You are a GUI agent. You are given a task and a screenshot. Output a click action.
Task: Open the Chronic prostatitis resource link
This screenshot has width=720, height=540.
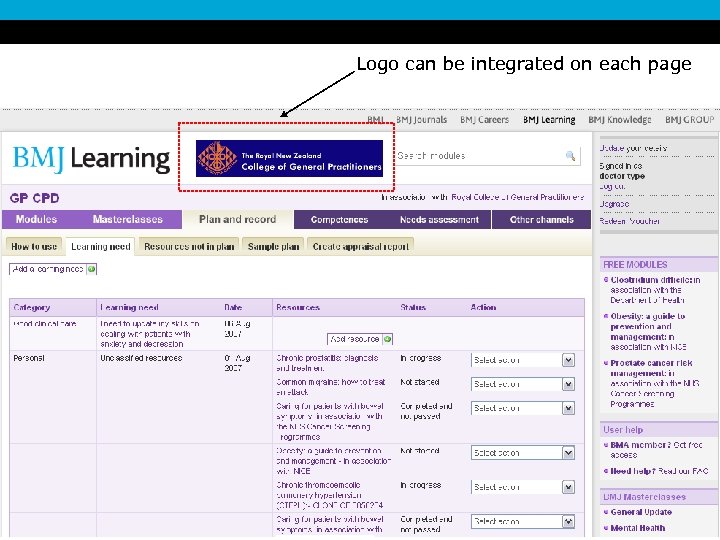(x=327, y=363)
